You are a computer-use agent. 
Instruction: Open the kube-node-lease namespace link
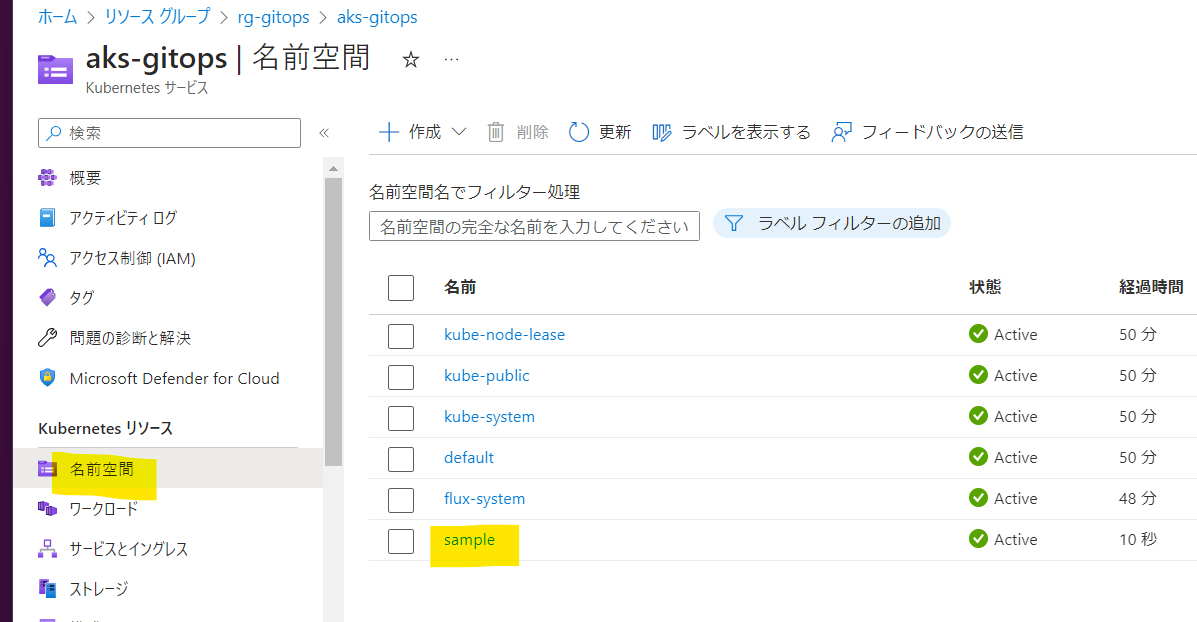point(505,334)
